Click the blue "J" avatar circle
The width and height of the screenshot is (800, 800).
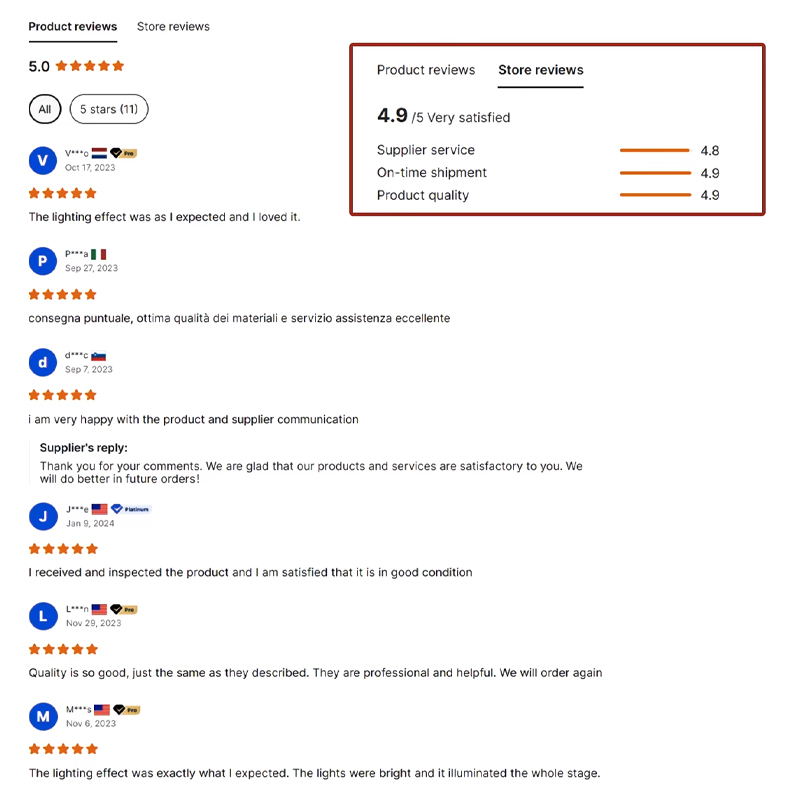tap(42, 516)
